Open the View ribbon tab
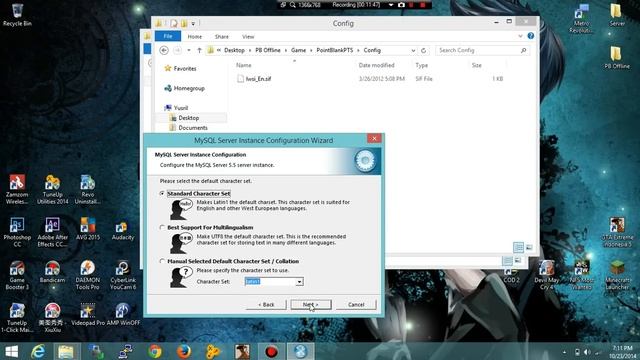Viewport: 640px width, 360px height. coord(248,37)
